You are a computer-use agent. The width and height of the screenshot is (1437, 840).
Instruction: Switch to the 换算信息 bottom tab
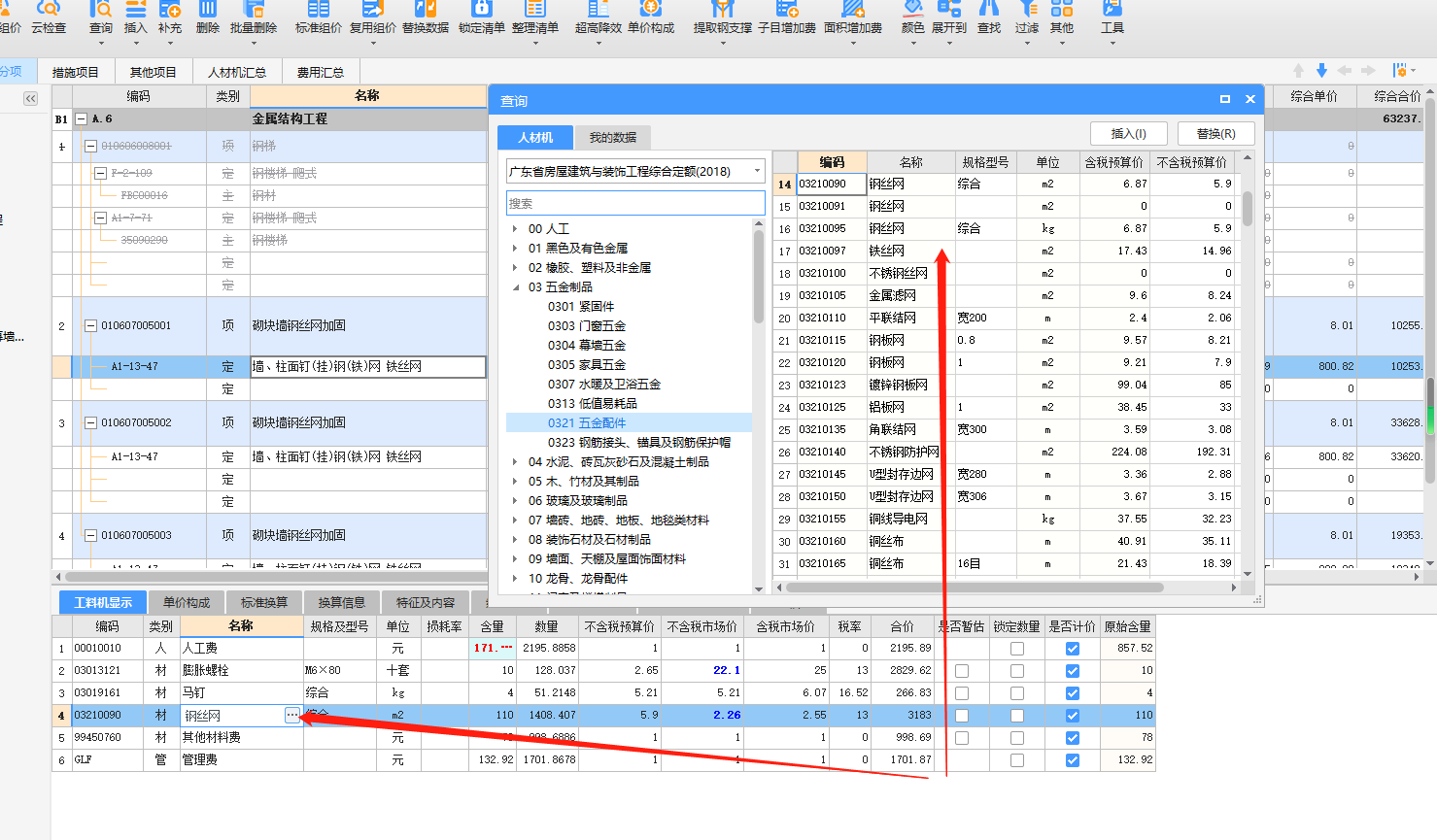pyautogui.click(x=342, y=602)
